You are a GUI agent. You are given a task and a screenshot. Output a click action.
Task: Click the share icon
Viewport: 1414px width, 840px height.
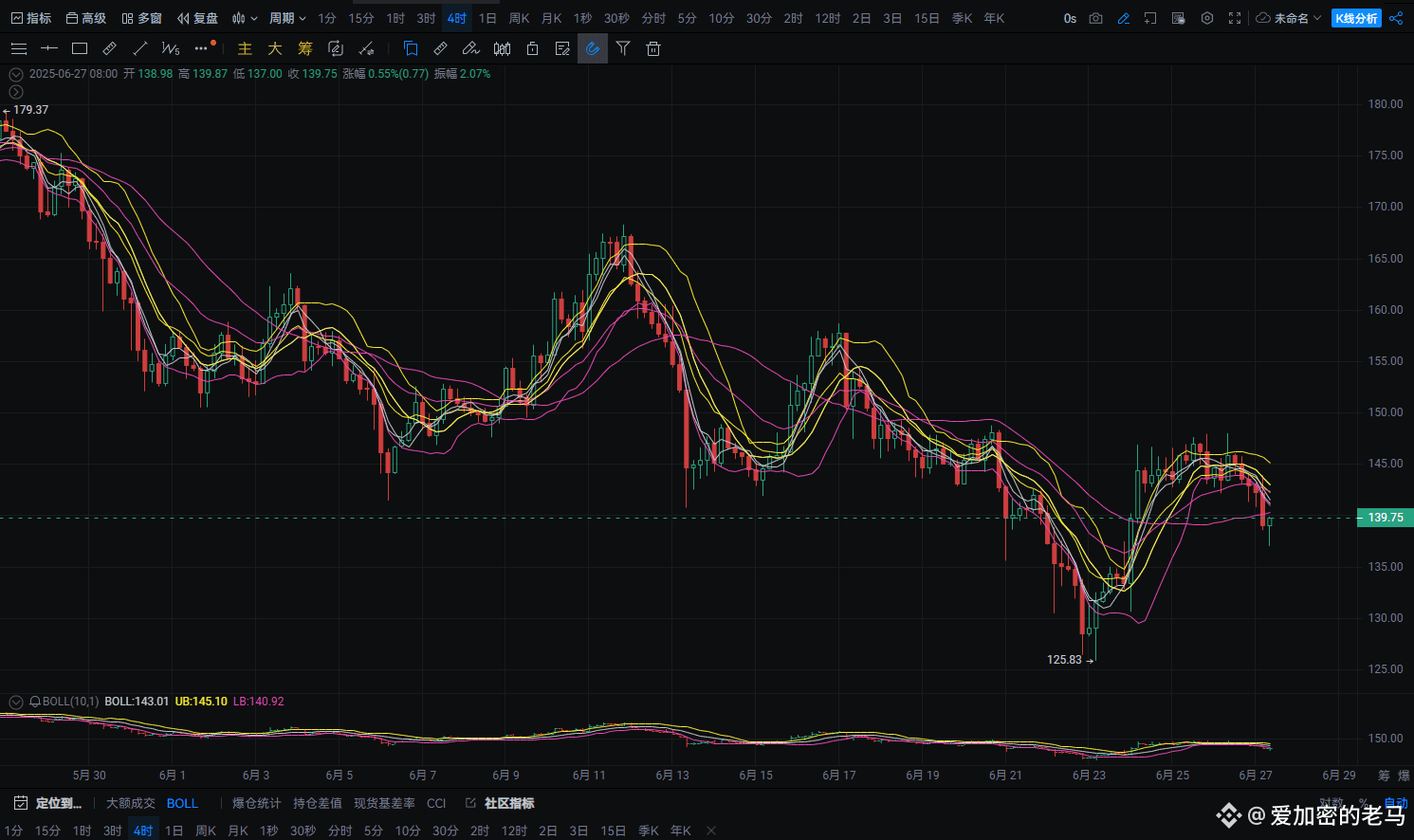(x=1397, y=18)
